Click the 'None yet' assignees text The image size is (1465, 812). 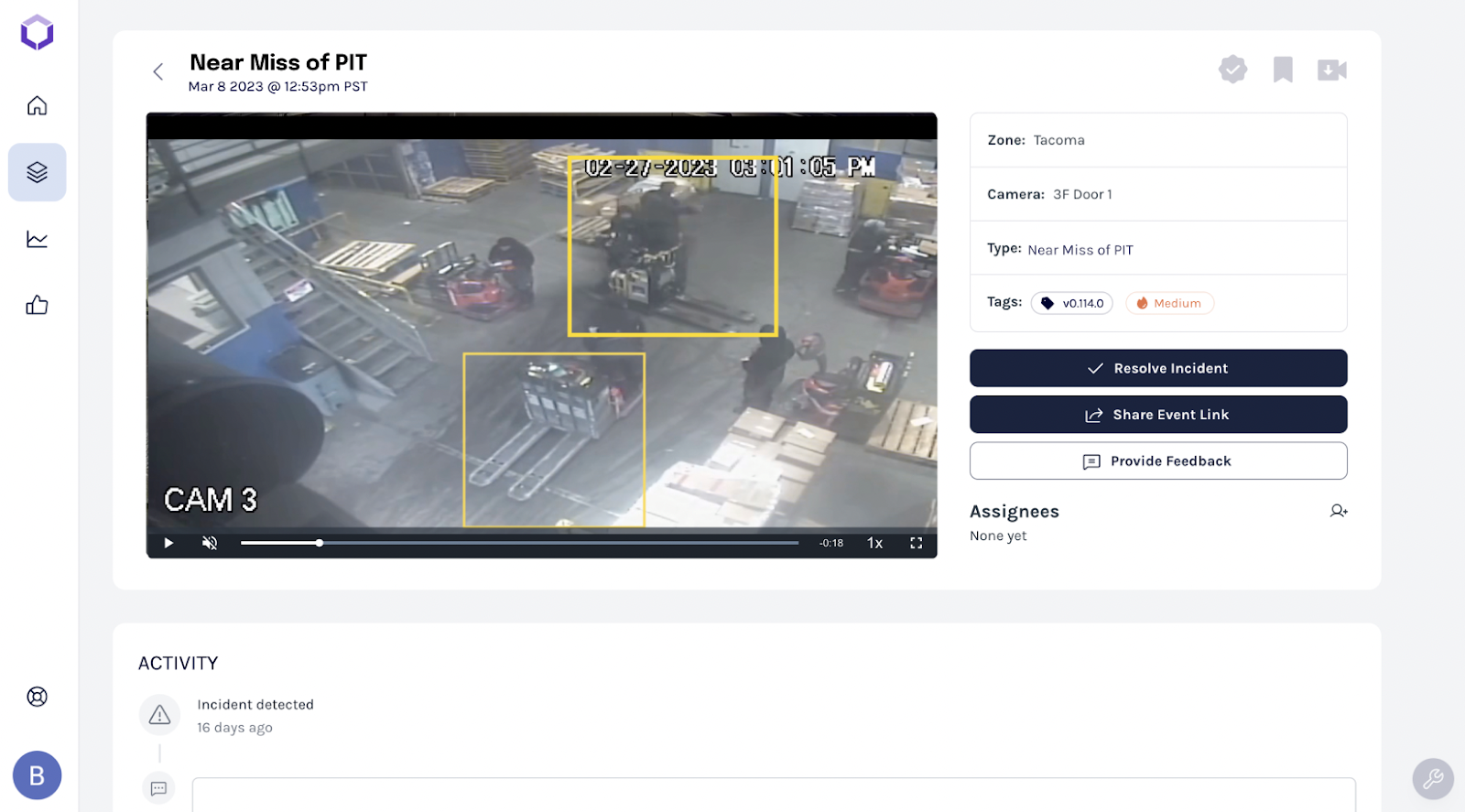998,536
